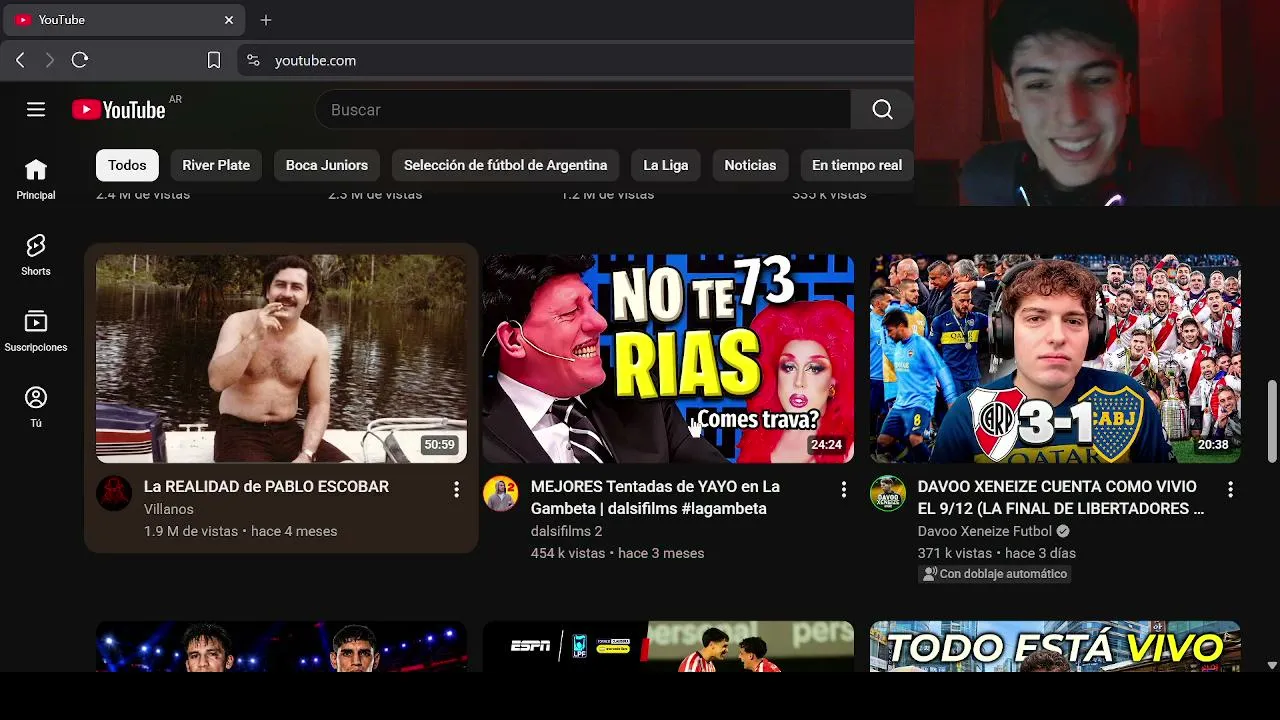Image resolution: width=1280 pixels, height=720 pixels.
Task: Open the hamburger guide menu
Action: (x=36, y=110)
